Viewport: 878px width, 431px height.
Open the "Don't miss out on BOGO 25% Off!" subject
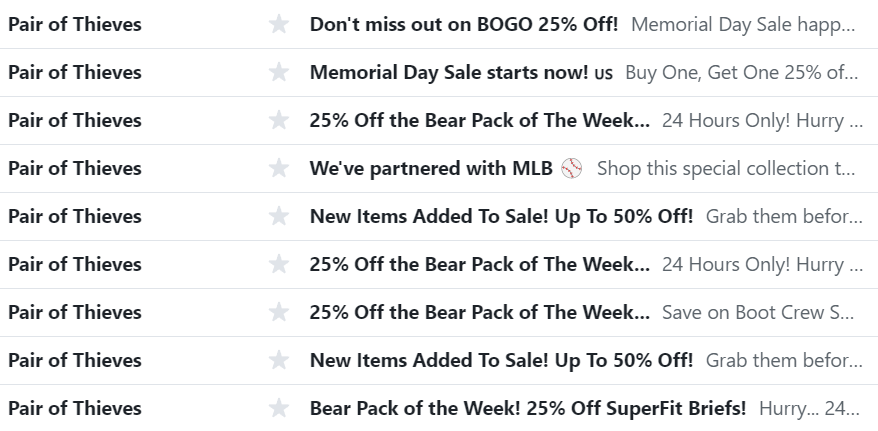point(463,24)
